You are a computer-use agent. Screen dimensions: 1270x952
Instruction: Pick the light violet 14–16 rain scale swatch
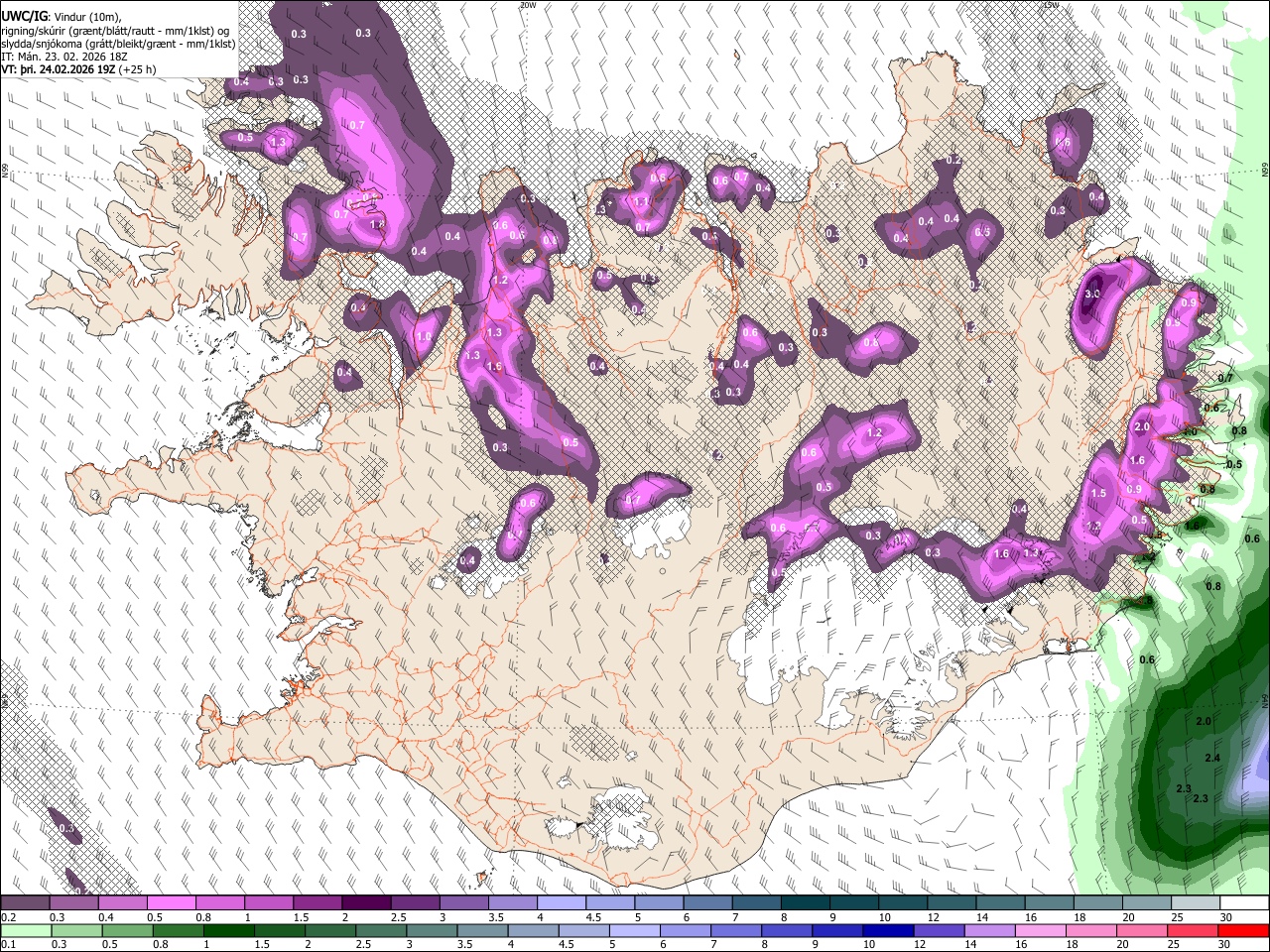(992, 930)
